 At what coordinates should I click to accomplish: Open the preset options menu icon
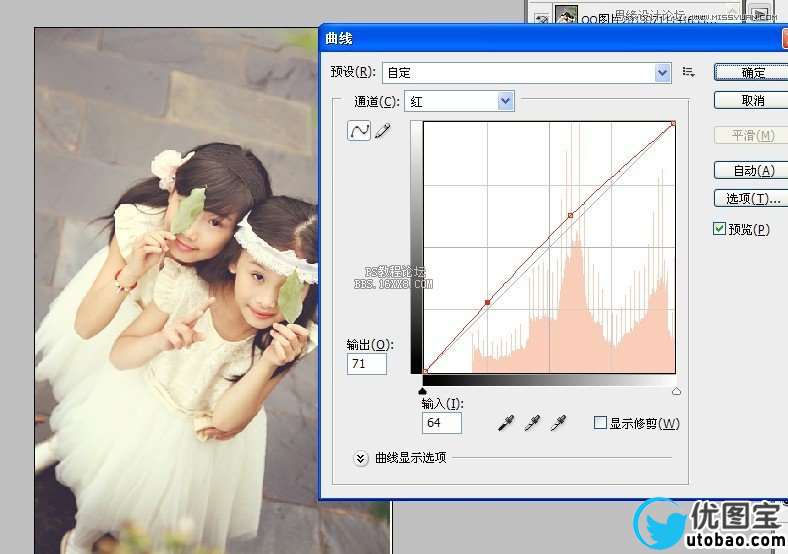(688, 72)
